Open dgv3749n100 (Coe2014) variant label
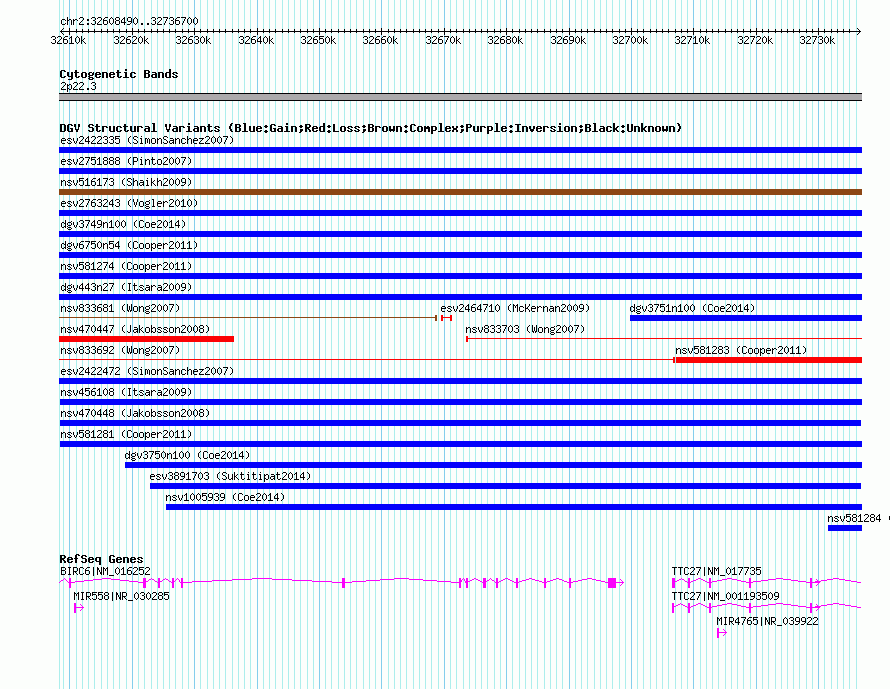 click(x=123, y=224)
